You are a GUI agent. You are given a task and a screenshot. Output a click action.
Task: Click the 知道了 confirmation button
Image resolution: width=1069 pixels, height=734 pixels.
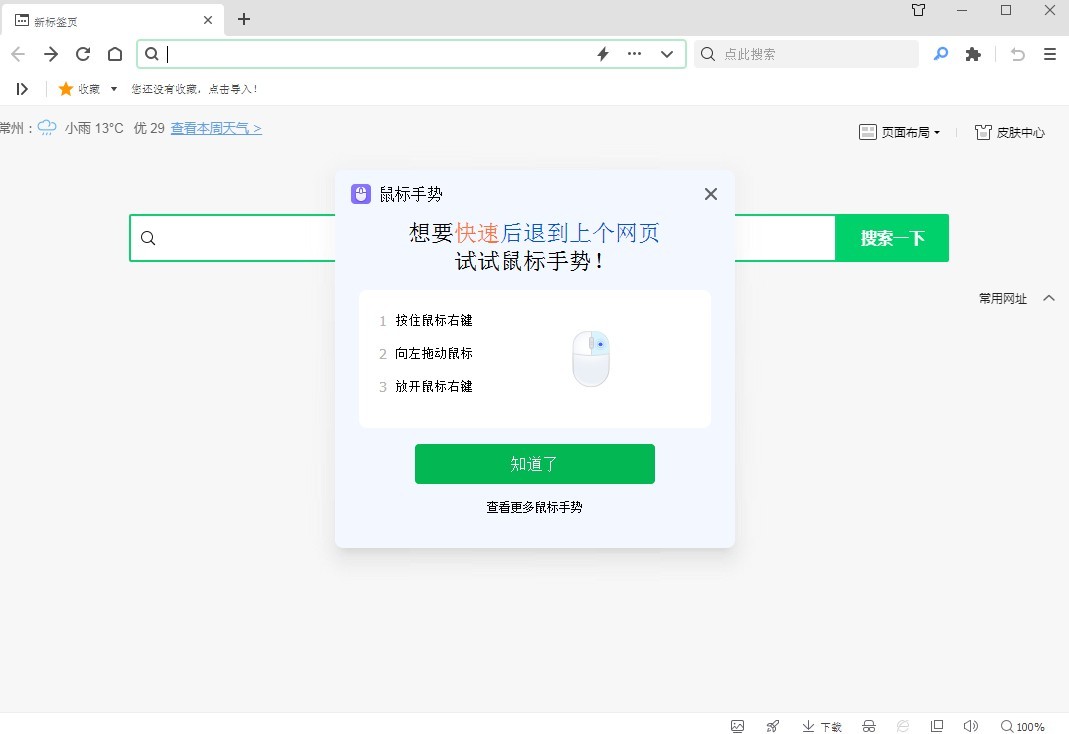point(535,463)
